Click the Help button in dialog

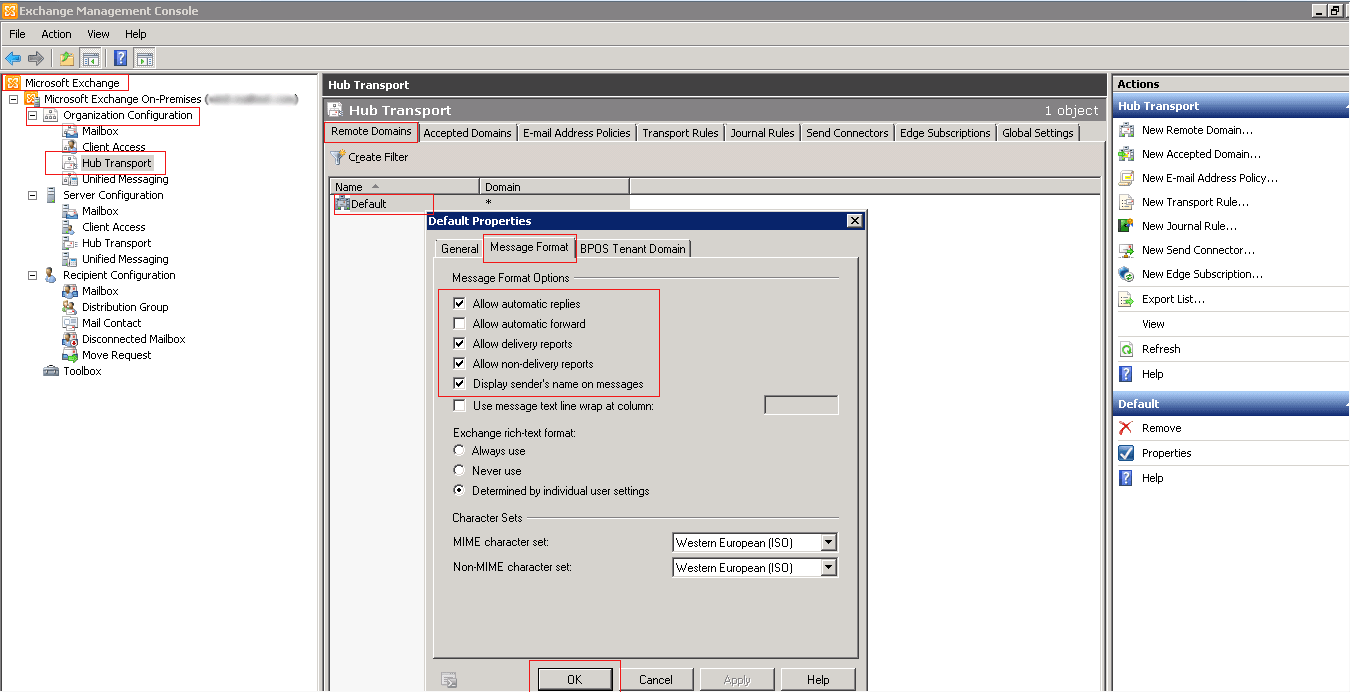(818, 680)
